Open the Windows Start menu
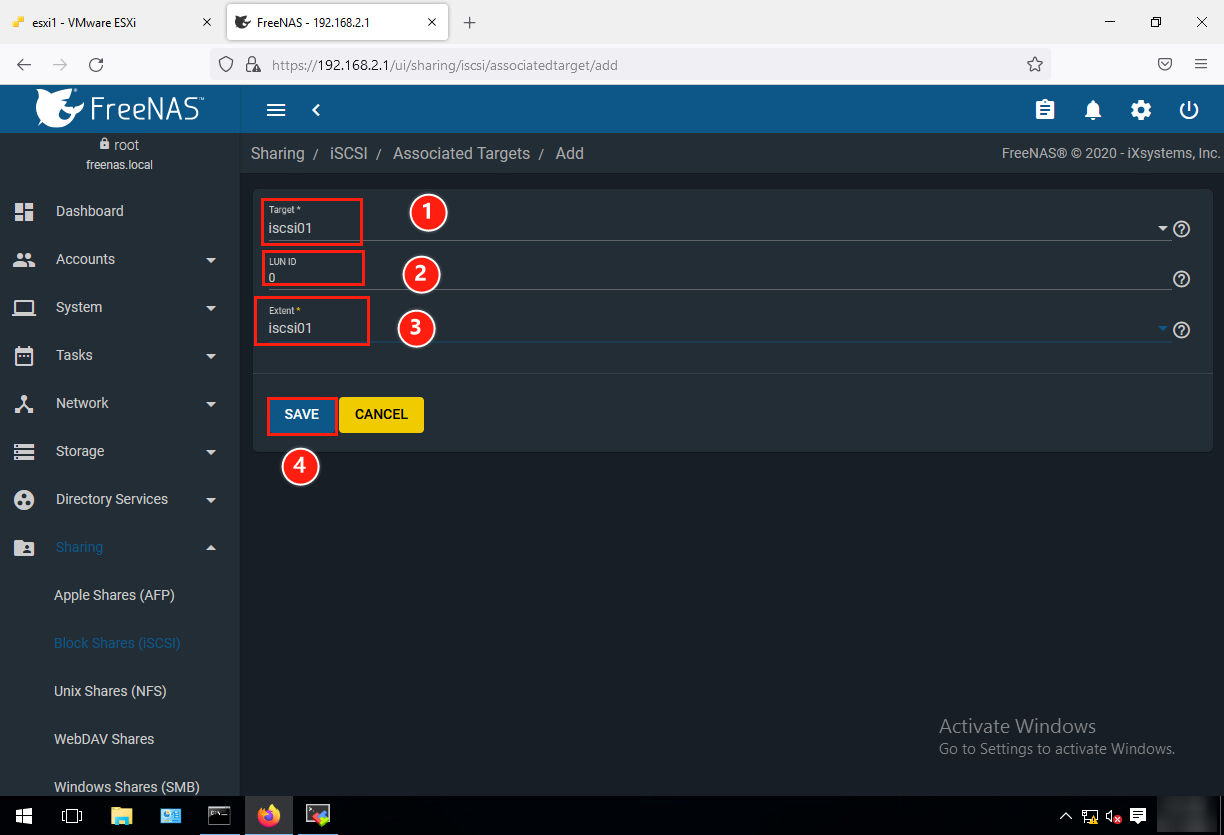Viewport: 1224px width, 835px height. pos(24,816)
